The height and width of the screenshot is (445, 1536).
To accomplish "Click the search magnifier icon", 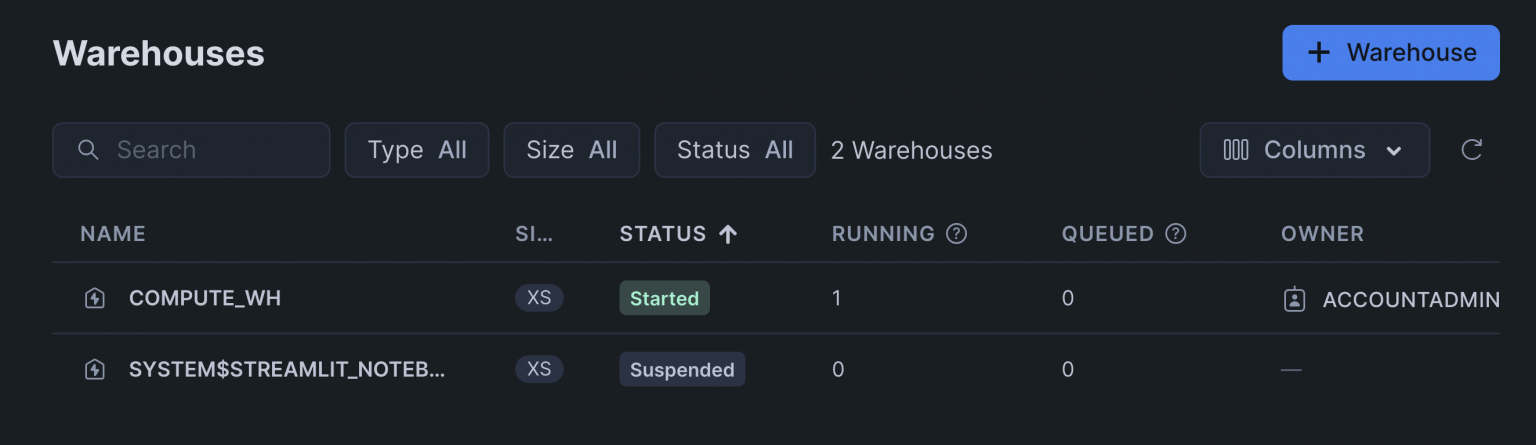I will [88, 150].
